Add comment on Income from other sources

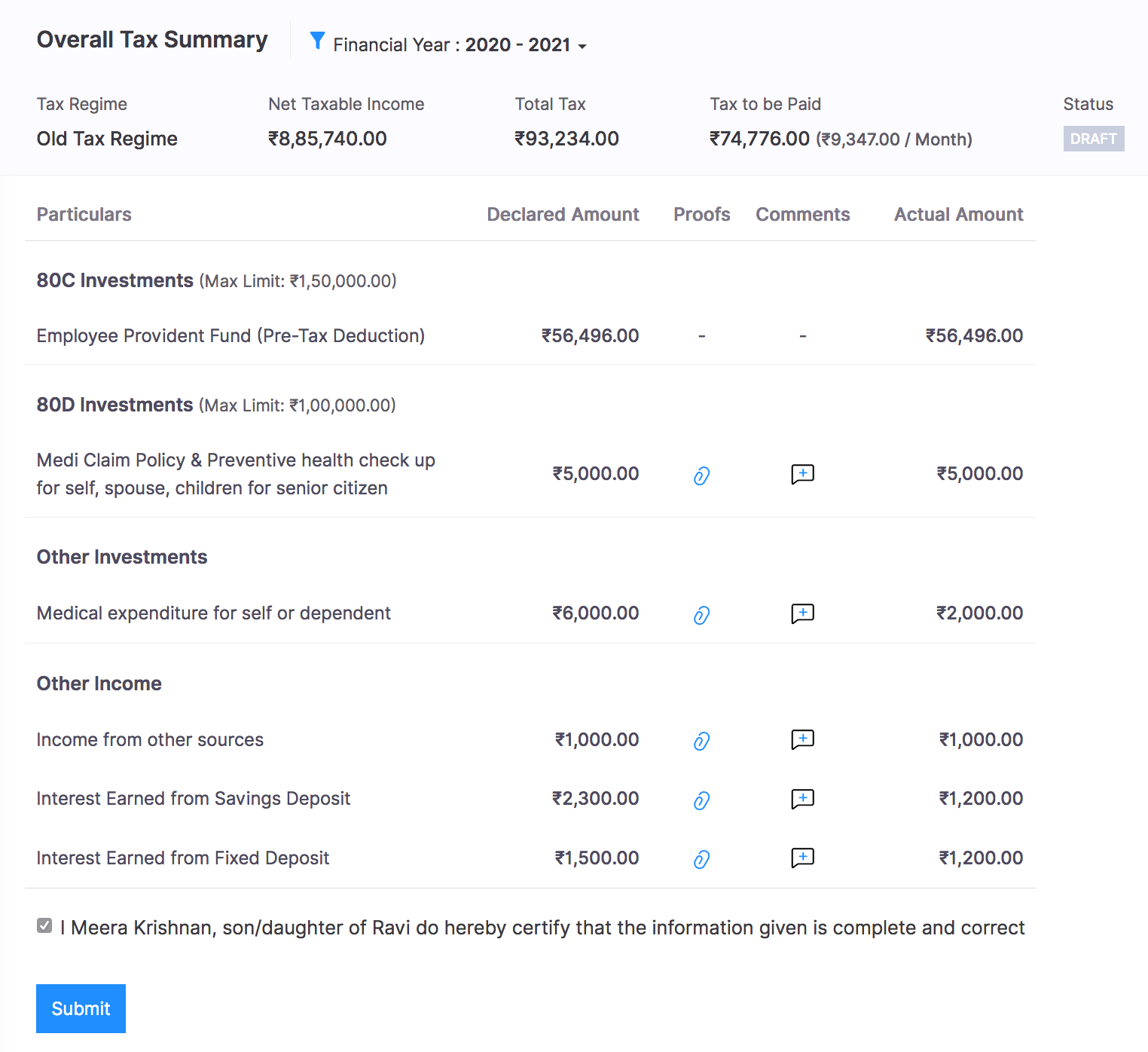[x=802, y=739]
